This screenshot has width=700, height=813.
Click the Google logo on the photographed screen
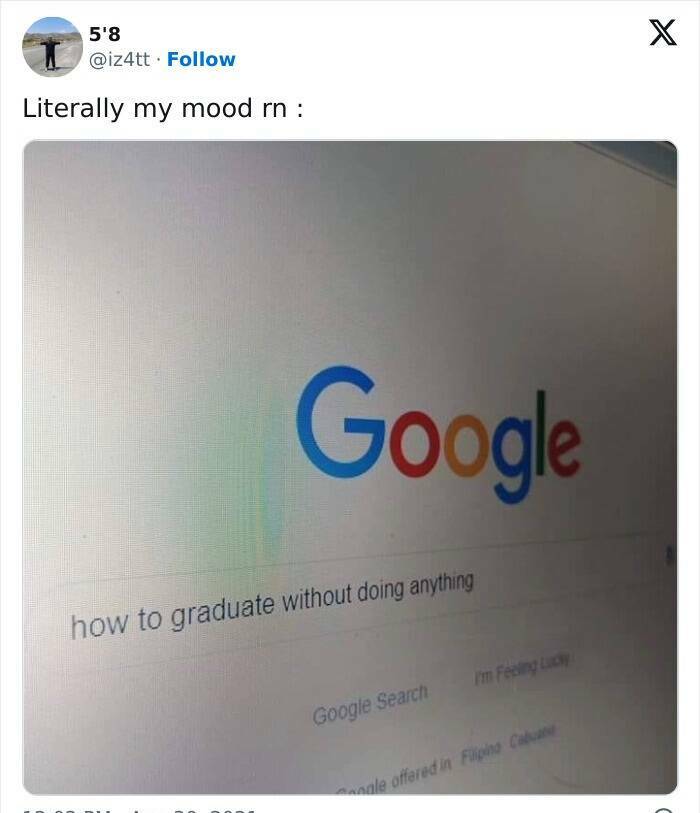(x=438, y=434)
